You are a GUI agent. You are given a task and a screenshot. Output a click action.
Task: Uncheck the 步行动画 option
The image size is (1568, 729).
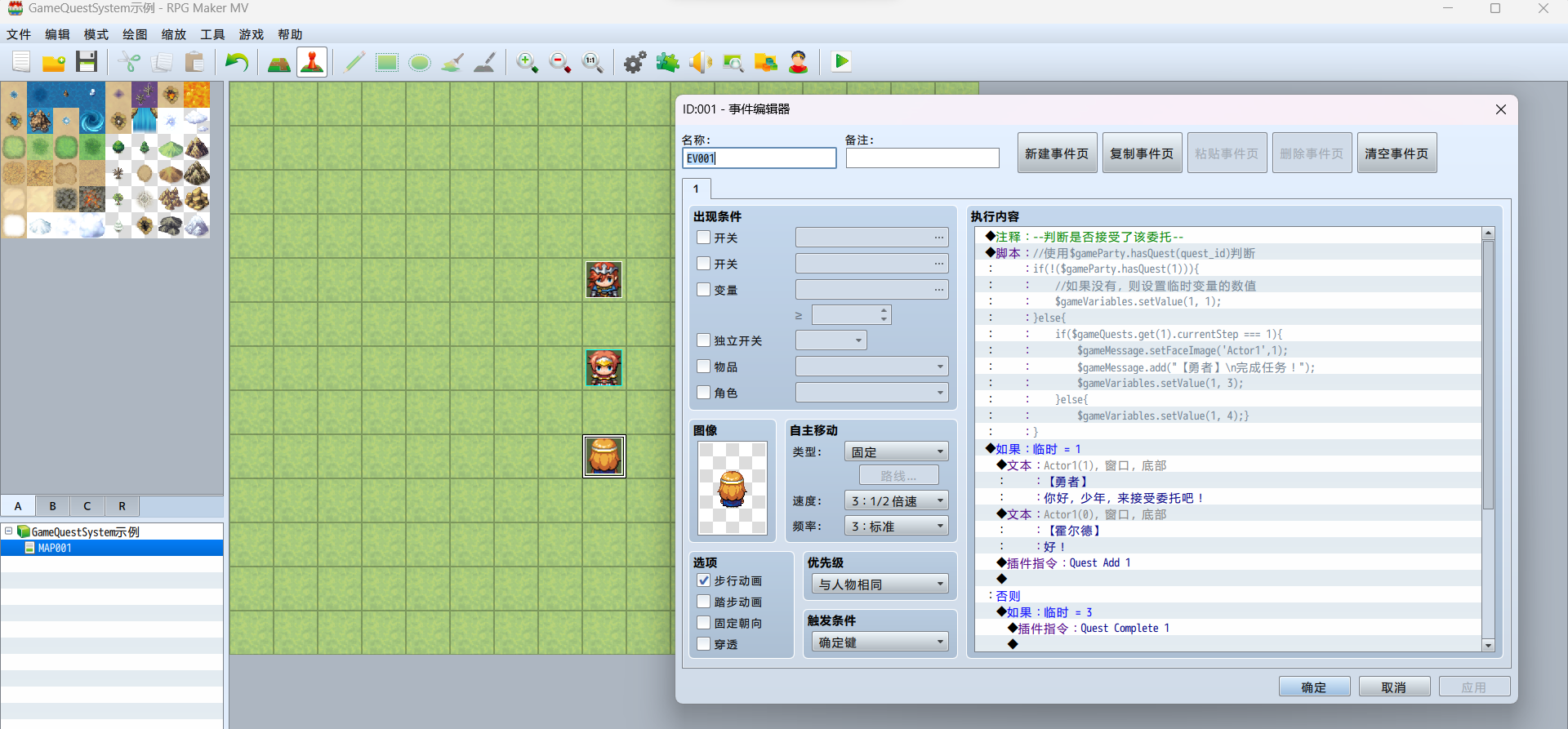click(703, 580)
